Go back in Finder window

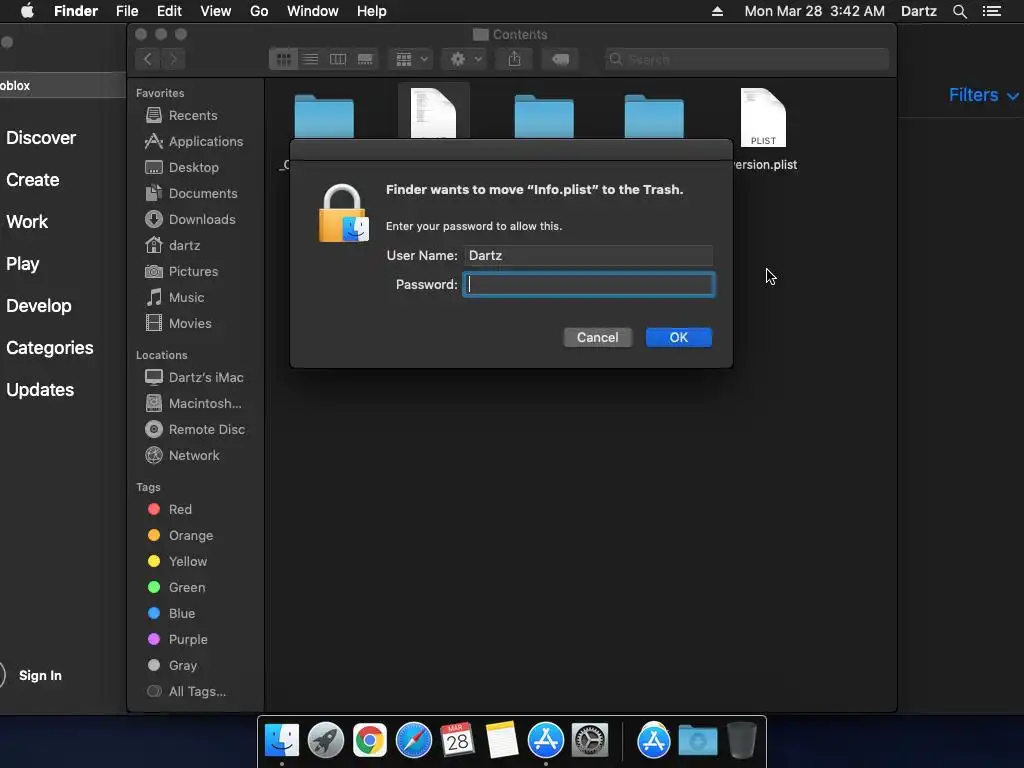point(148,59)
